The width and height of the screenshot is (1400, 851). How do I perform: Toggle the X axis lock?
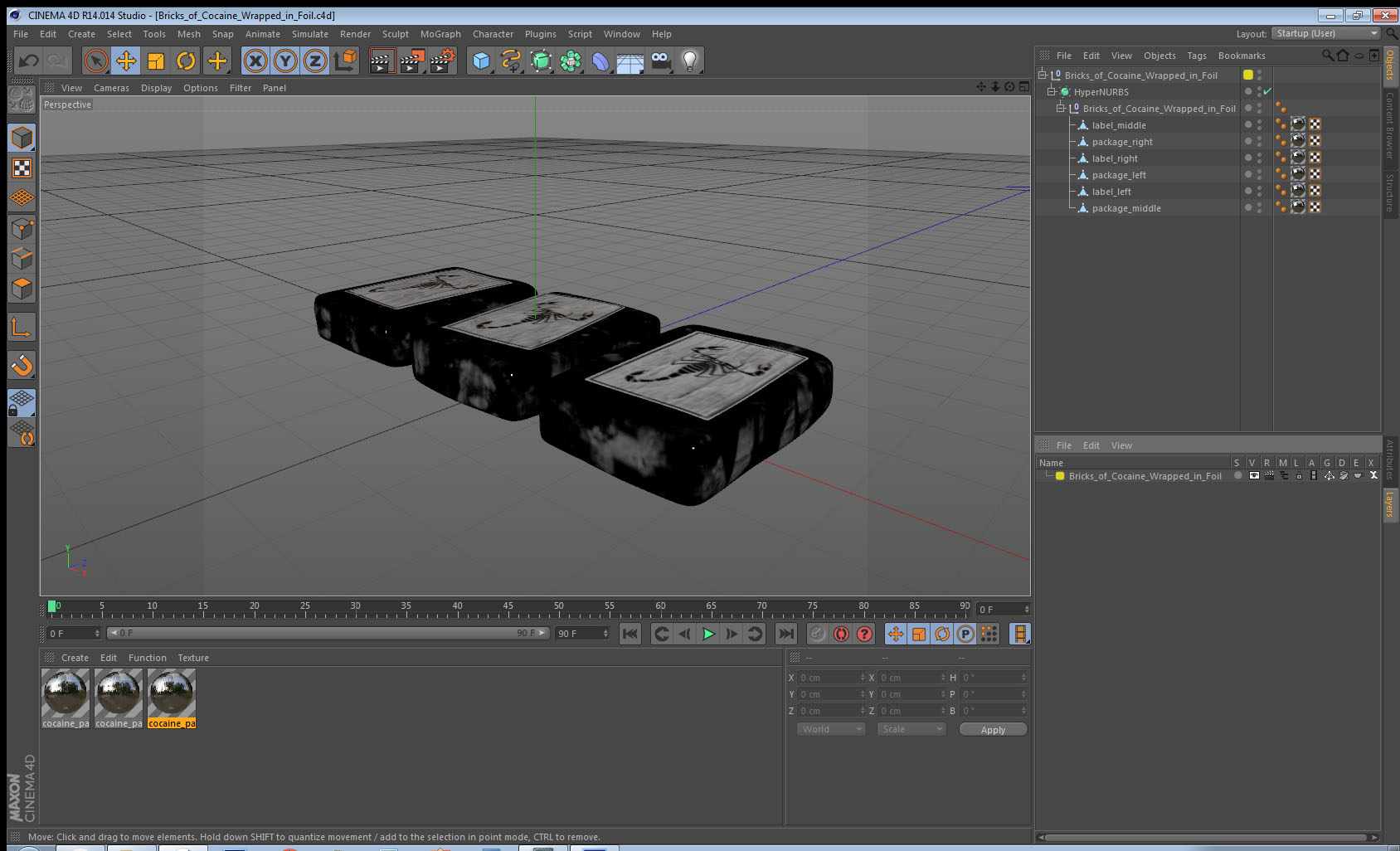pyautogui.click(x=255, y=61)
